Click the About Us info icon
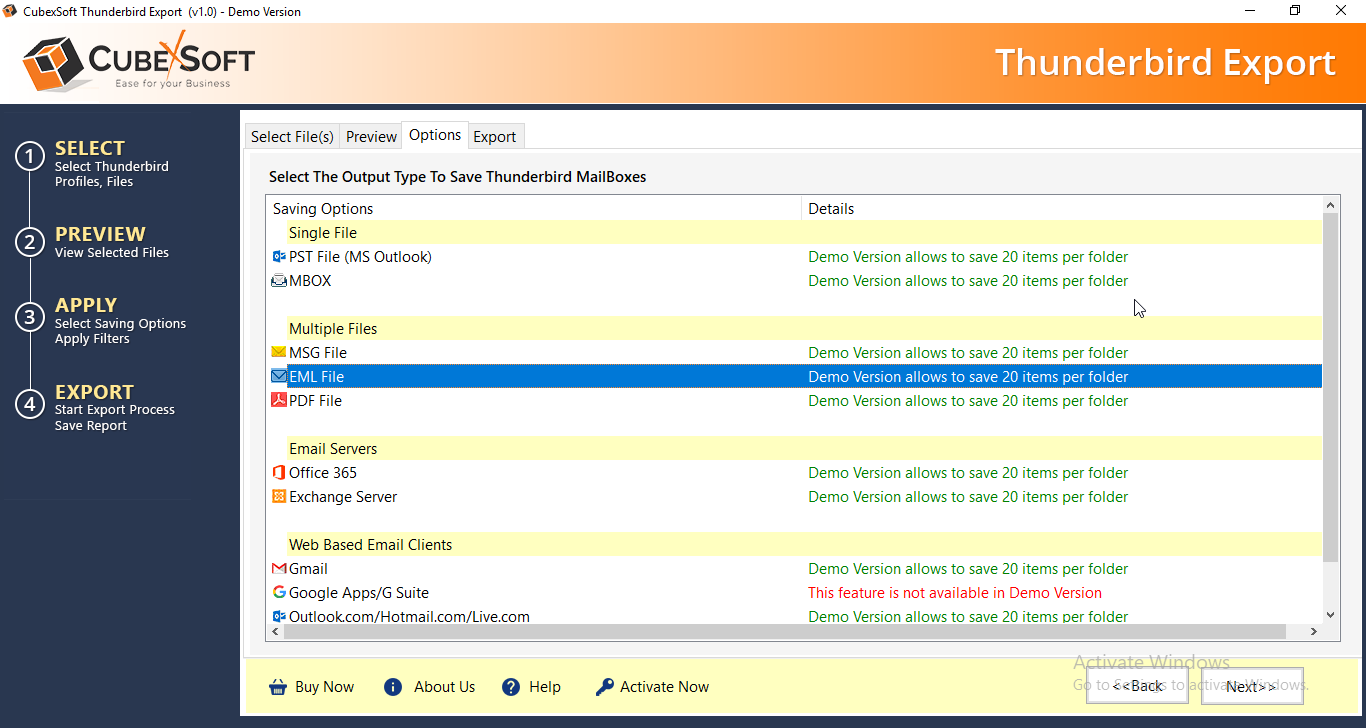The image size is (1366, 728). (393, 687)
